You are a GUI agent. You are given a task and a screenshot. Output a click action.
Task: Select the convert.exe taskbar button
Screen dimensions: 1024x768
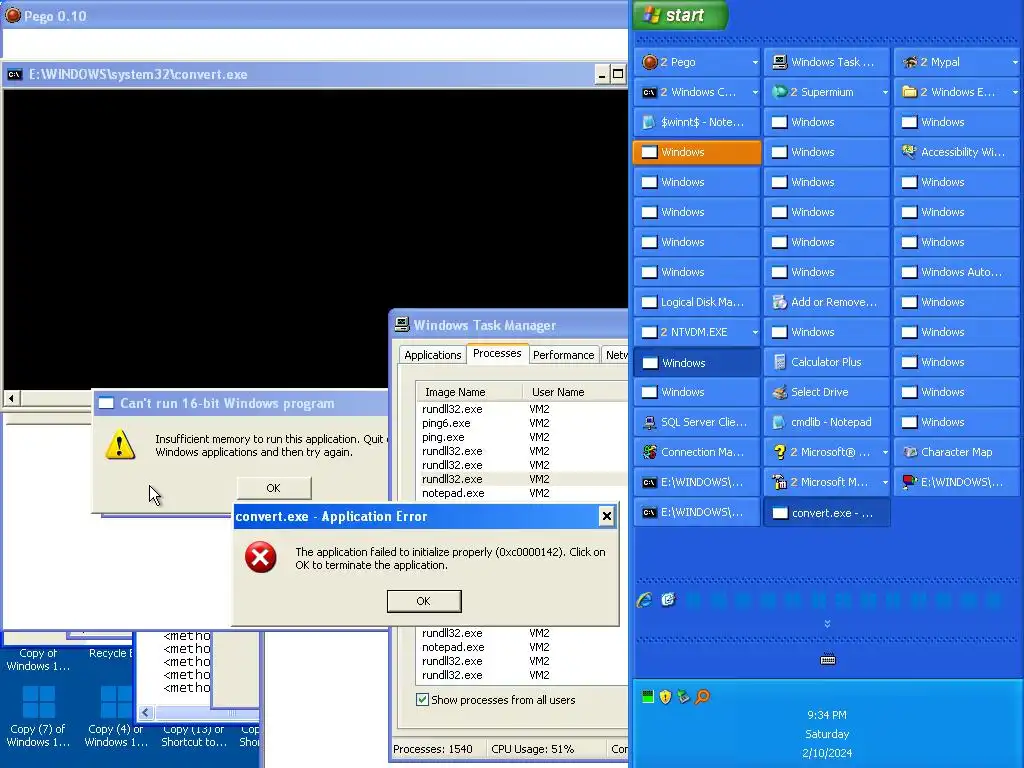point(826,513)
